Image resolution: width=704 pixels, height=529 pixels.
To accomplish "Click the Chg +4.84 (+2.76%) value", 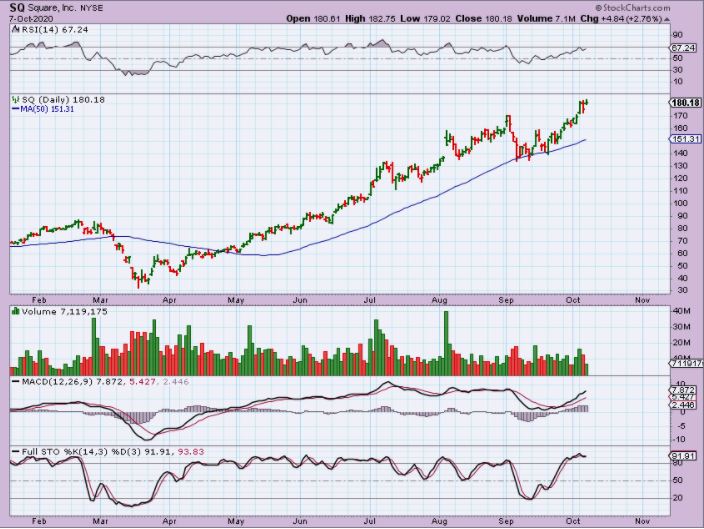I will click(x=621, y=19).
